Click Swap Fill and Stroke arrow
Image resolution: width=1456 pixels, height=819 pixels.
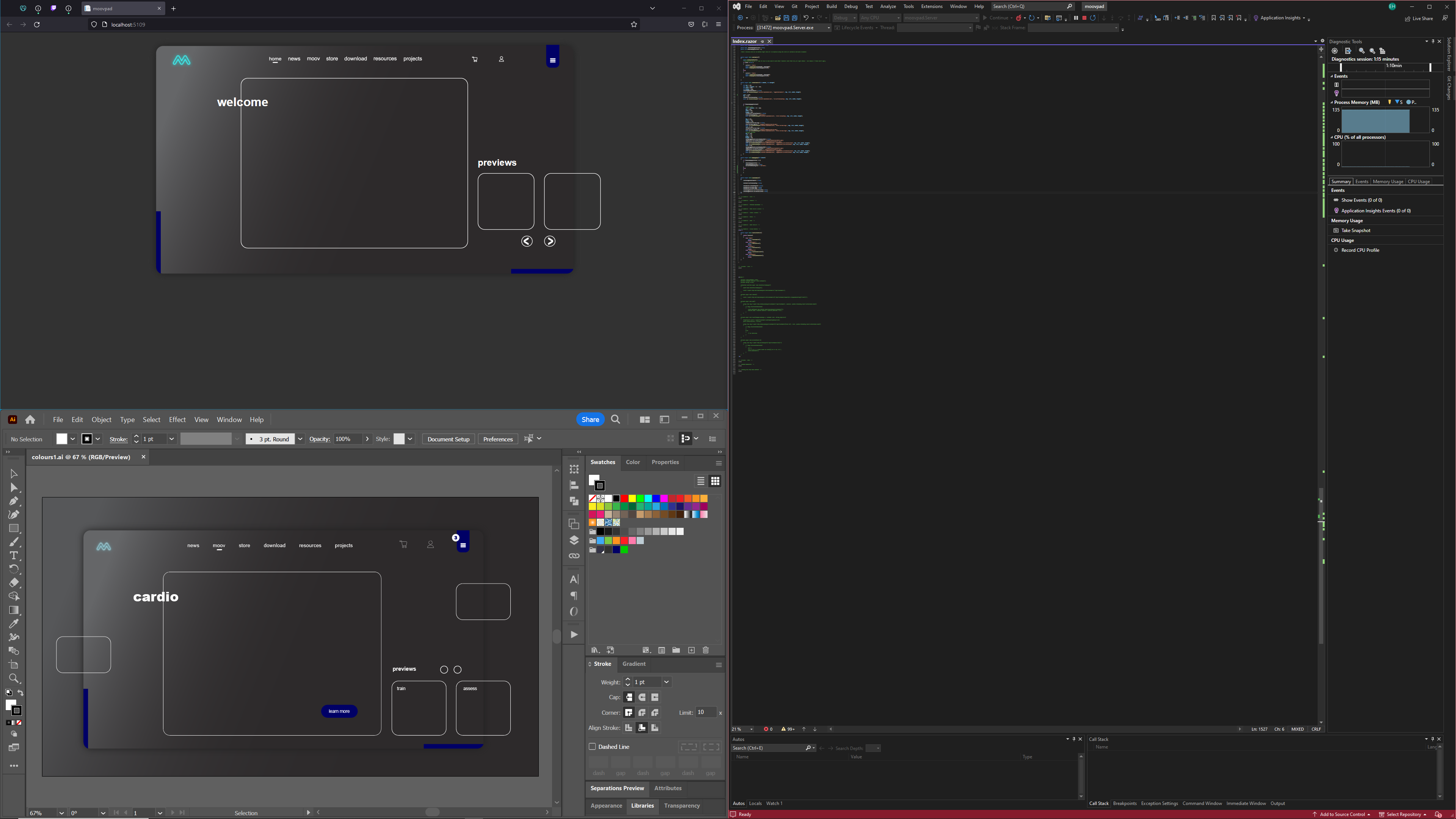click(20, 693)
